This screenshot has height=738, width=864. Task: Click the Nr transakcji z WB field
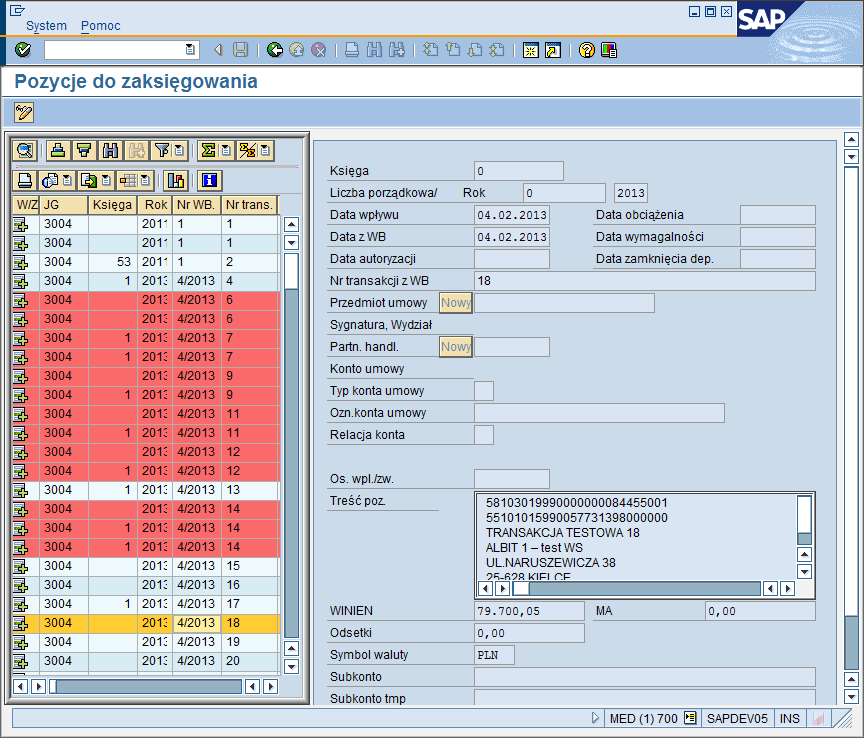pos(644,281)
